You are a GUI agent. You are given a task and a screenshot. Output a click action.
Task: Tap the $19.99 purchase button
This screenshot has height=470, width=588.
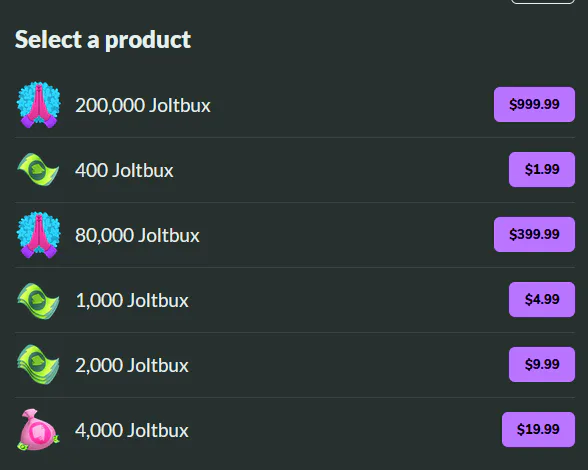point(538,429)
